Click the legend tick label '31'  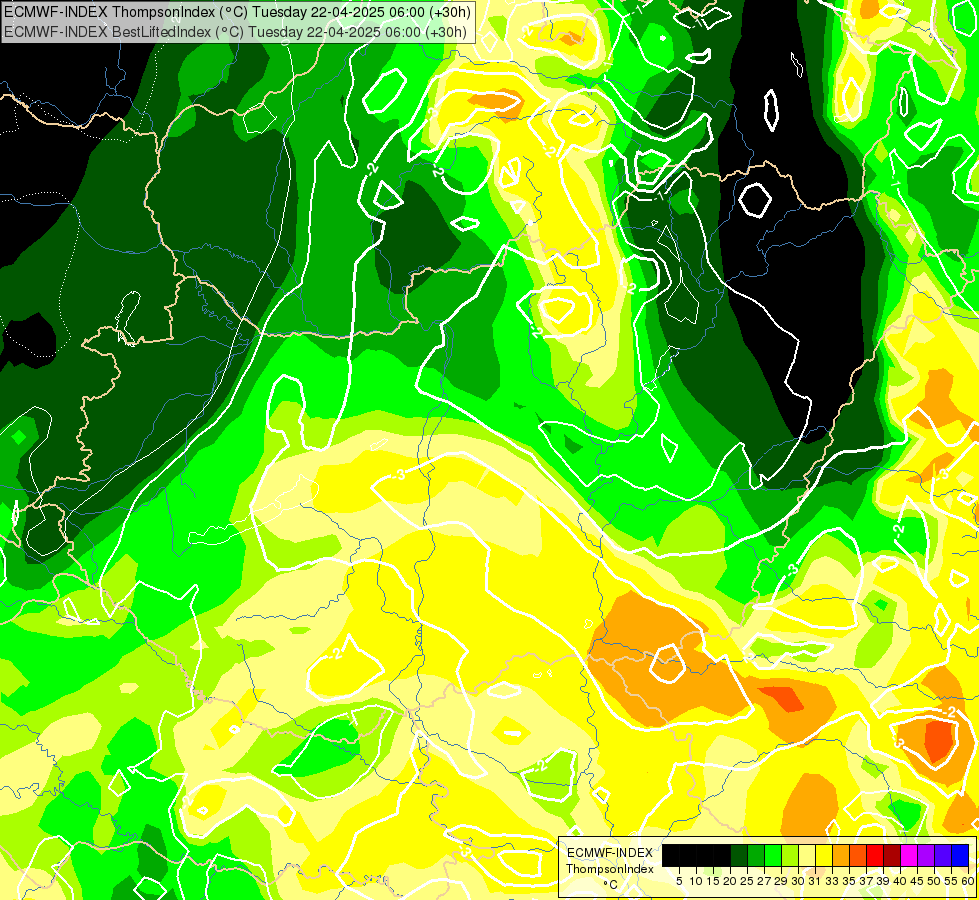coord(815,881)
